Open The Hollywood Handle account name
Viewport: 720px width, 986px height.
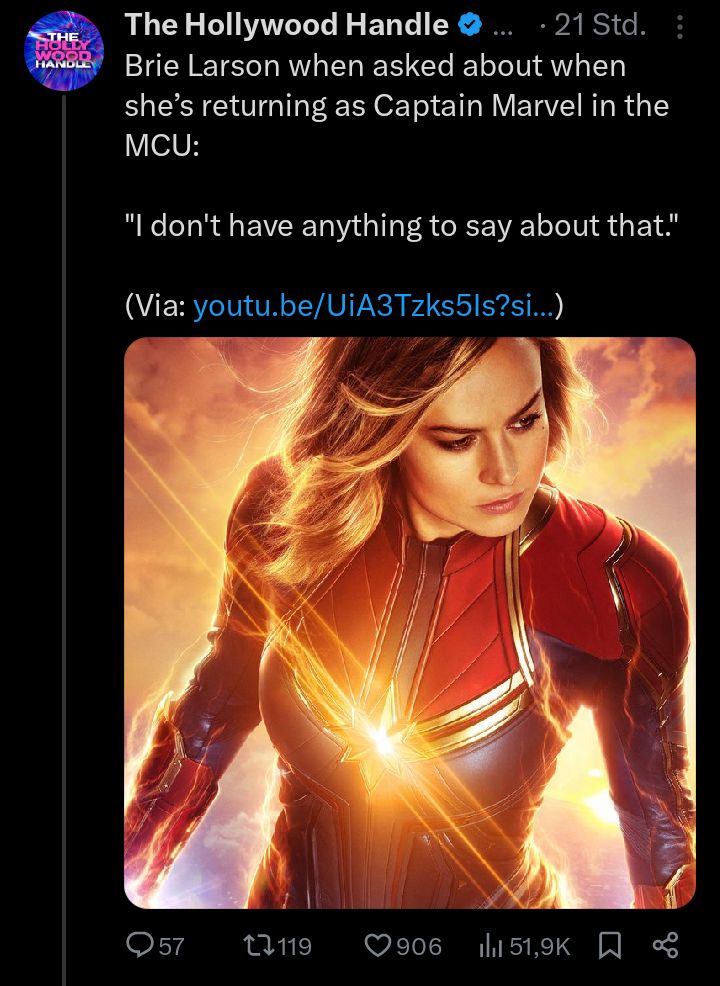(287, 25)
